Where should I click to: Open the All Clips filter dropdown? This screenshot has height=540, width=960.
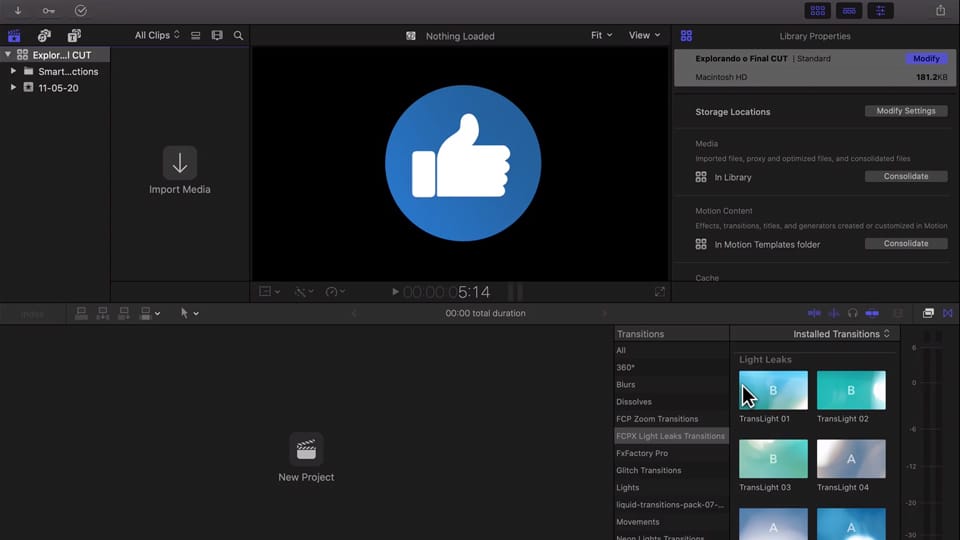tap(157, 36)
